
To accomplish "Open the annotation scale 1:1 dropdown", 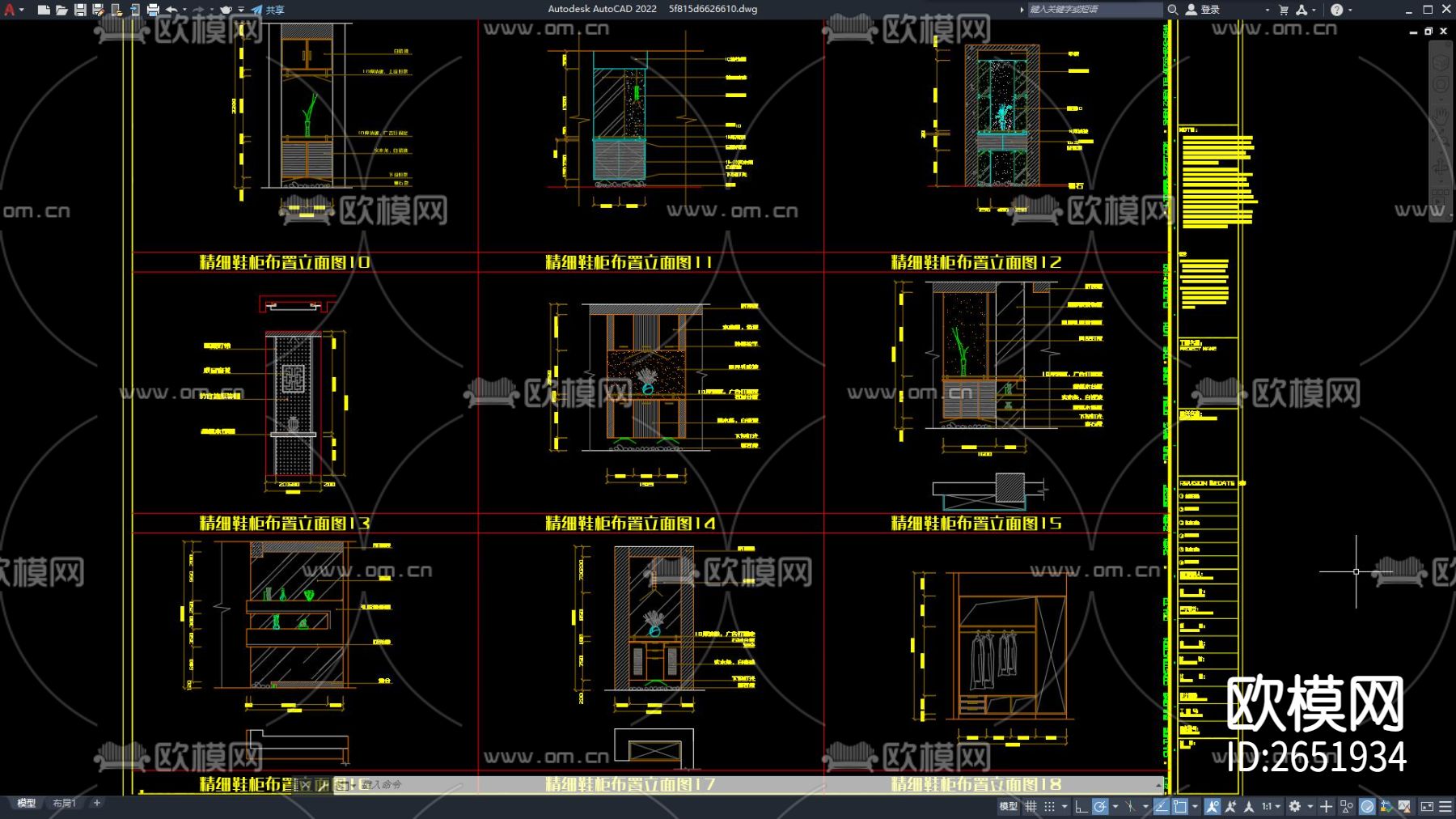I will 1271,806.
